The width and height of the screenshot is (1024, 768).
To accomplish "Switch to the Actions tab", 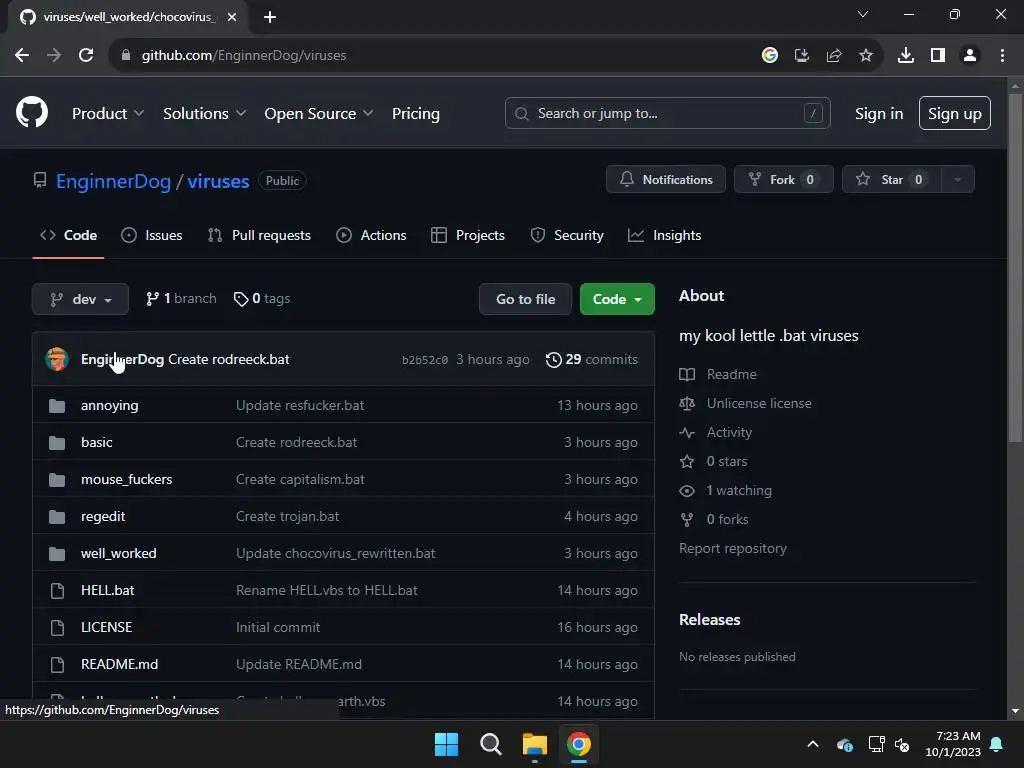I will coord(371,235).
